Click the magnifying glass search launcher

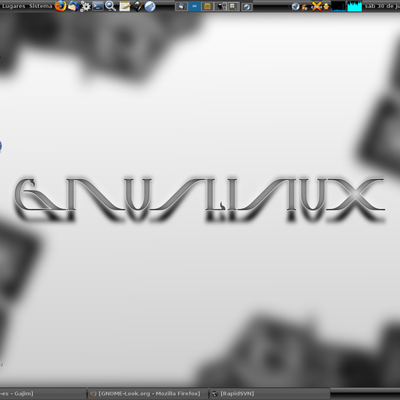point(110,6)
